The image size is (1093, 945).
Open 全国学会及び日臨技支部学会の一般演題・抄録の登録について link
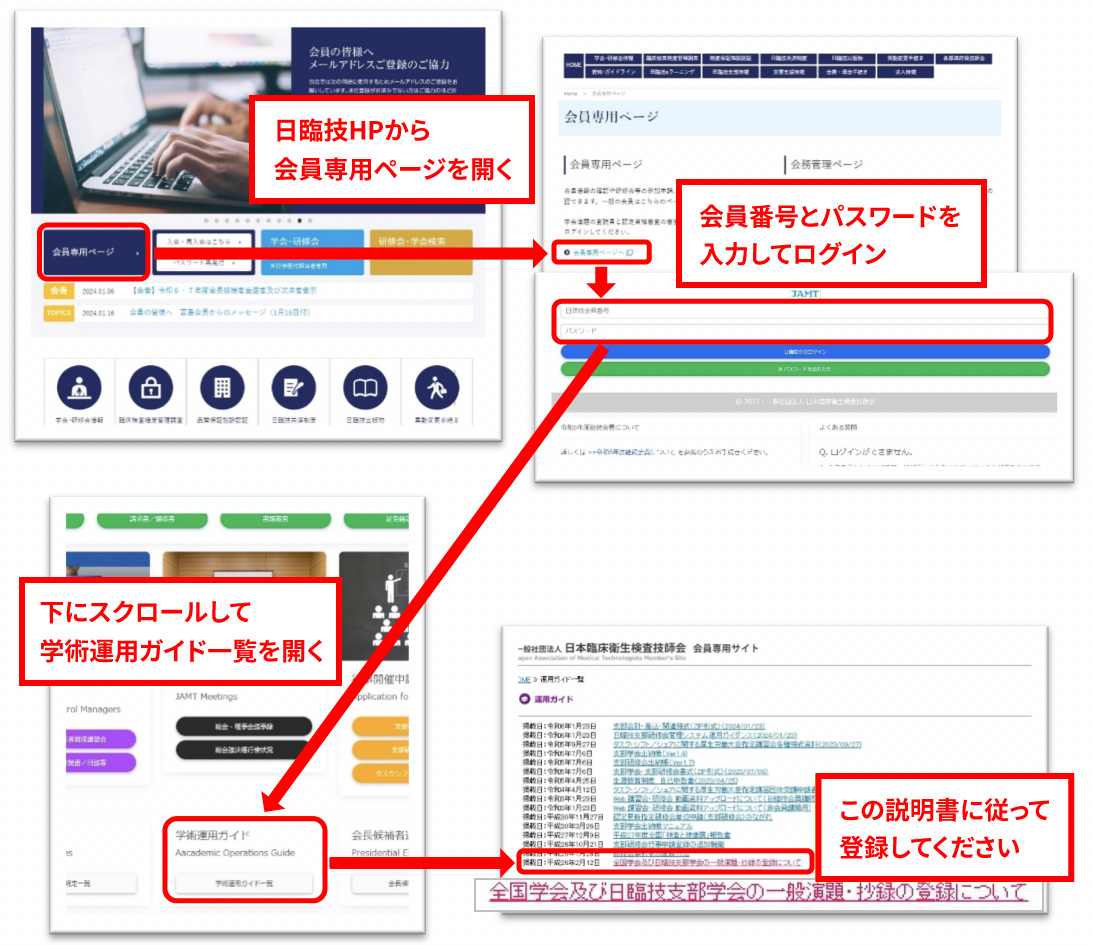[707, 863]
